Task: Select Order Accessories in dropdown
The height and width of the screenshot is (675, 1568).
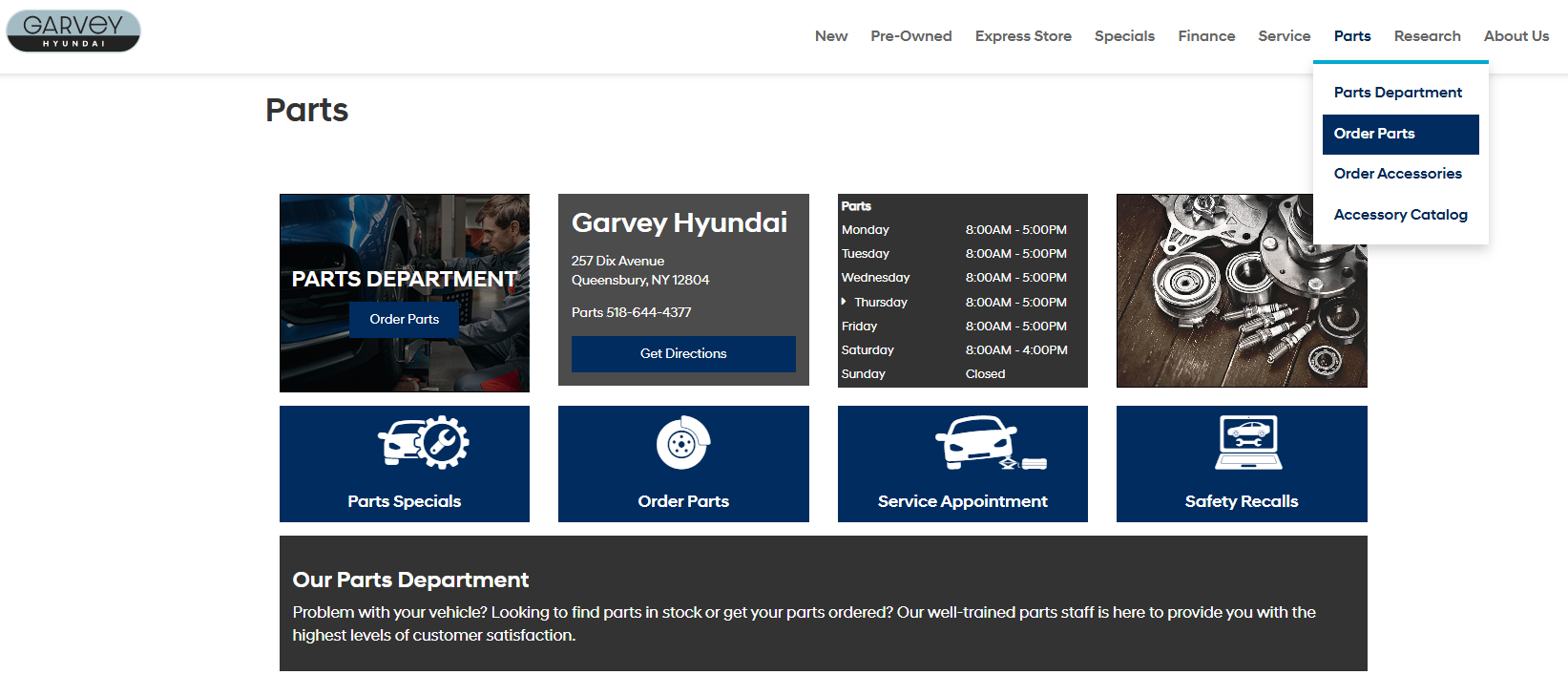Action: (x=1400, y=174)
